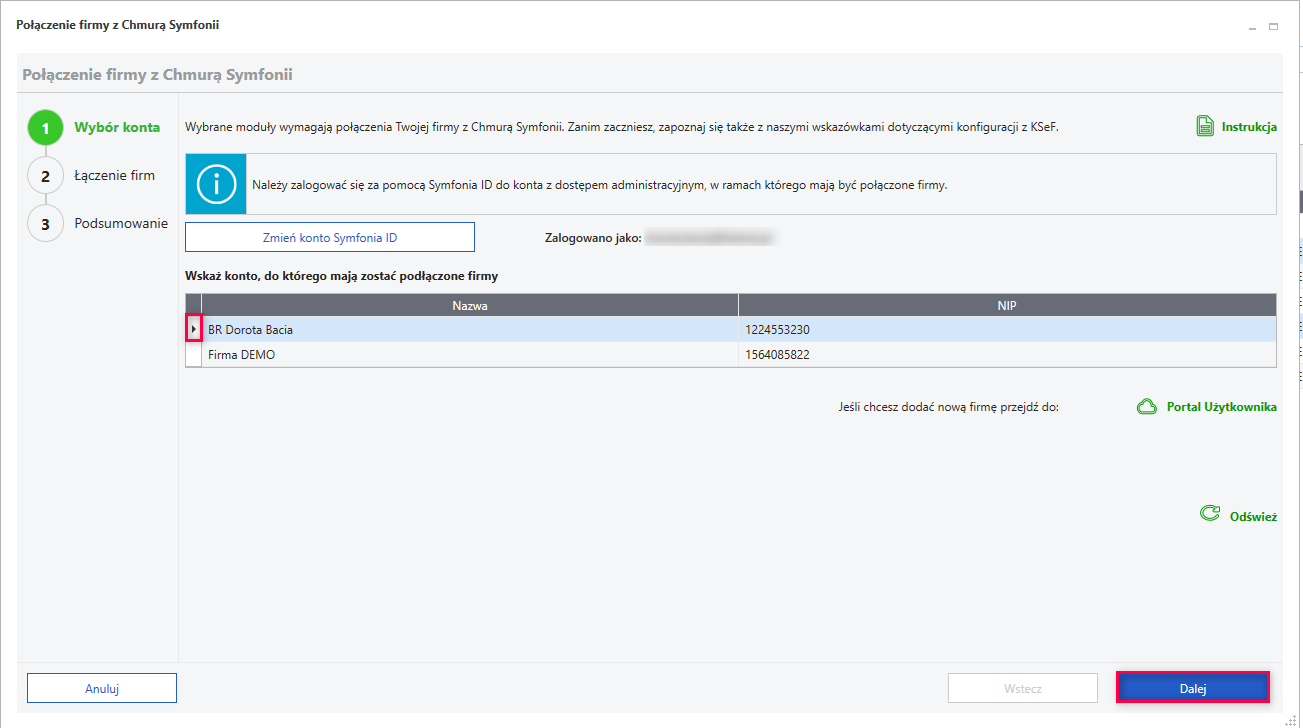Viewport: 1303px width, 728px height.
Task: Click the cloud icon beside Portal Użytkownika
Action: [1147, 407]
